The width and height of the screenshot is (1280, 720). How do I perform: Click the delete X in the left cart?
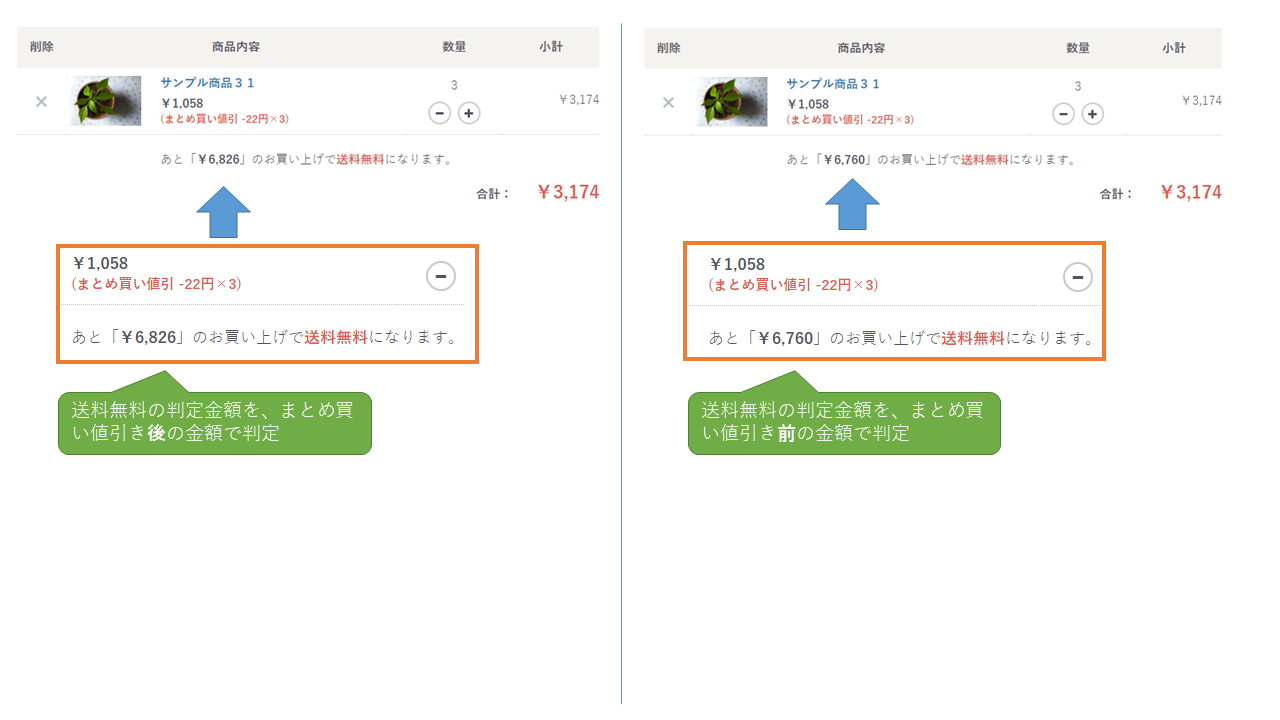tap(41, 101)
